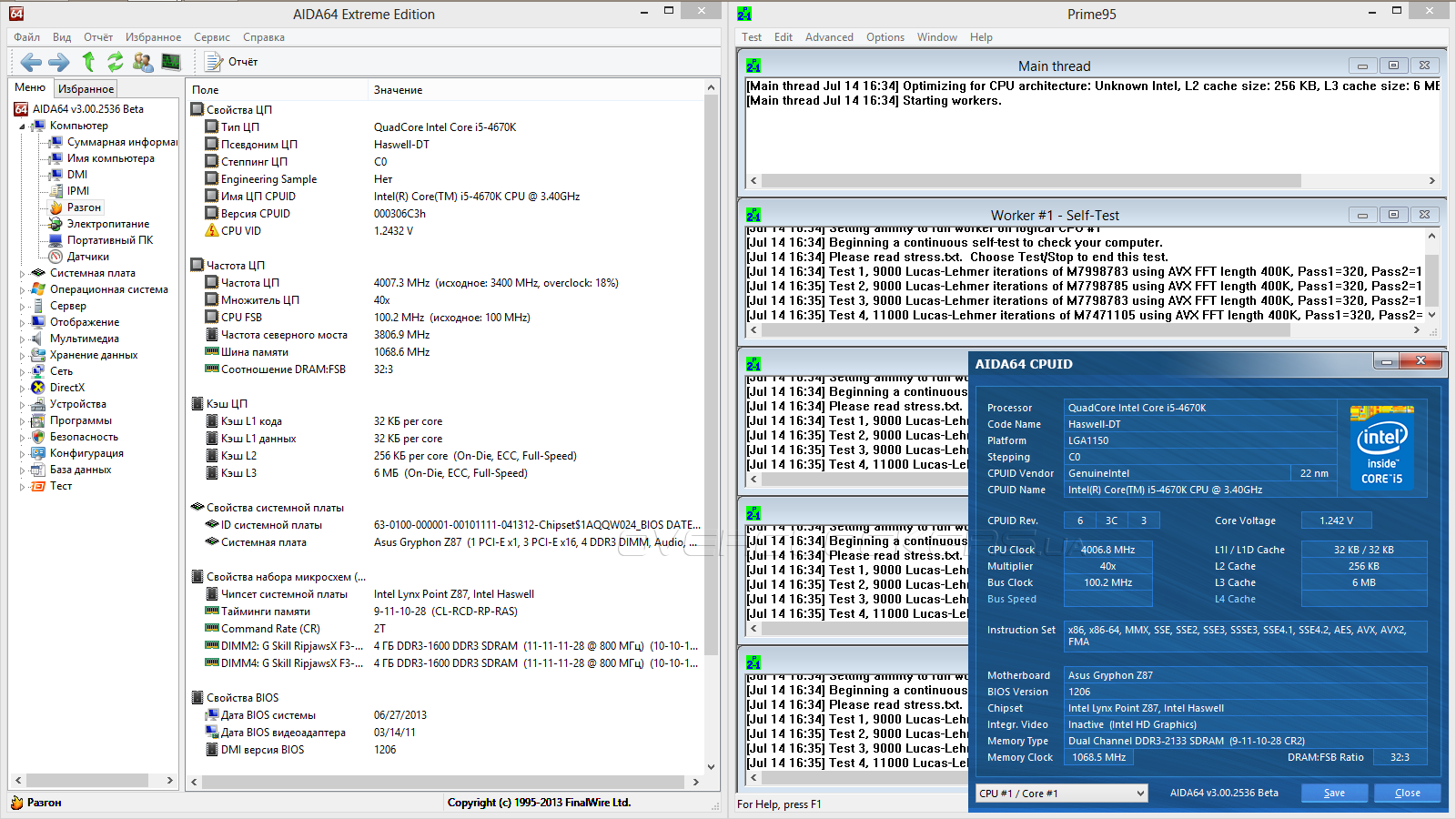
Task: Open Электропитание power management item
Action: point(107,224)
